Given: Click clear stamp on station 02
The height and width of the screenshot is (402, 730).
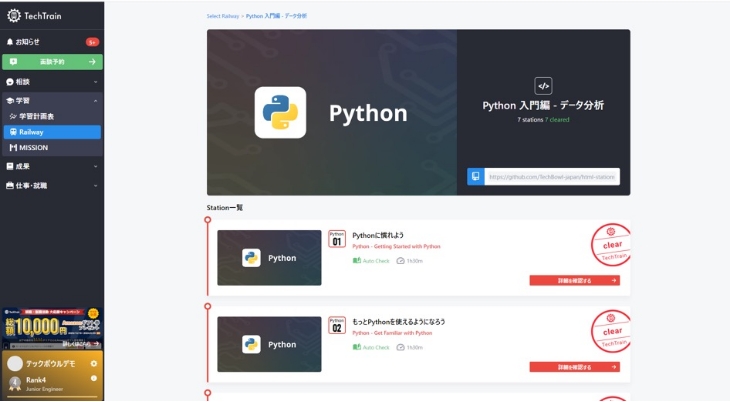Looking at the screenshot, I should pos(611,332).
